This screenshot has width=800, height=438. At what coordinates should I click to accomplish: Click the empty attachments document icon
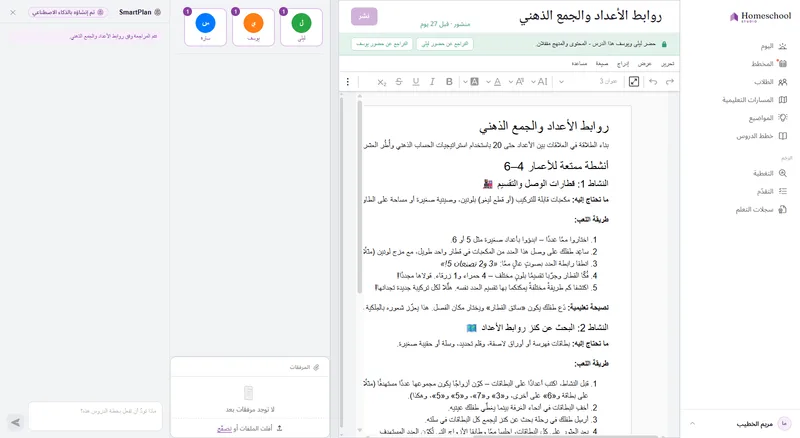click(x=248, y=393)
